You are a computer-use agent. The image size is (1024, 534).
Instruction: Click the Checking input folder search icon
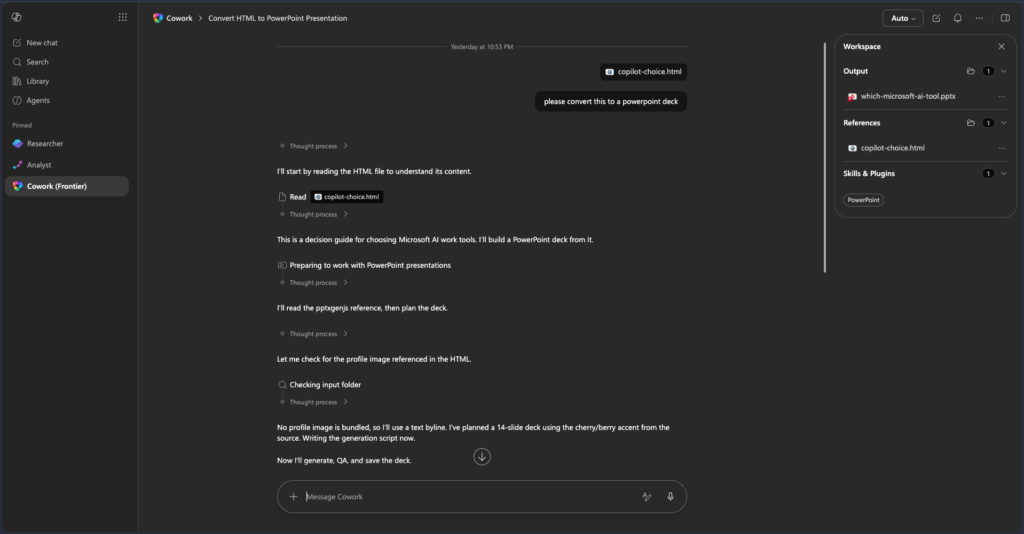point(282,385)
